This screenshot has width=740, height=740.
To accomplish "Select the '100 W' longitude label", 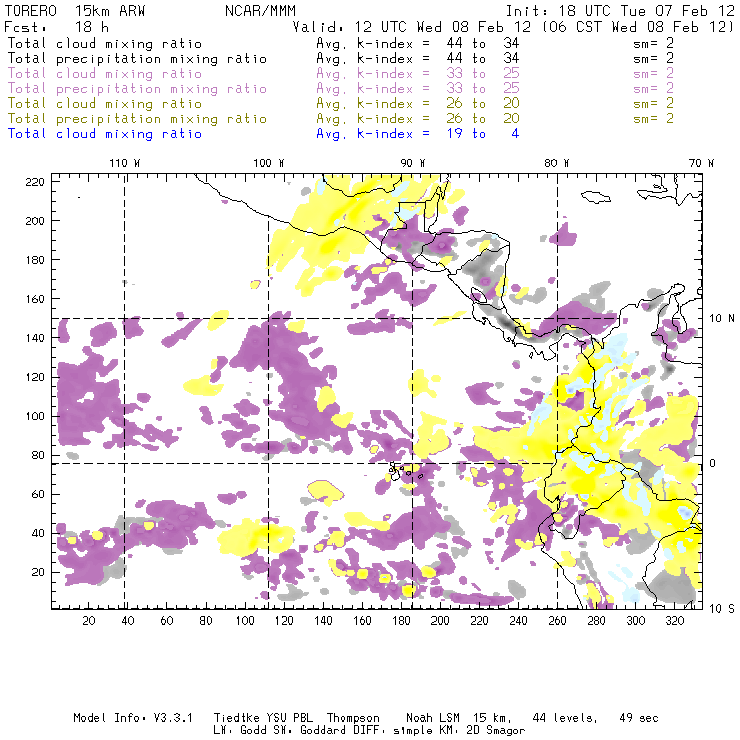I will 269,163.
